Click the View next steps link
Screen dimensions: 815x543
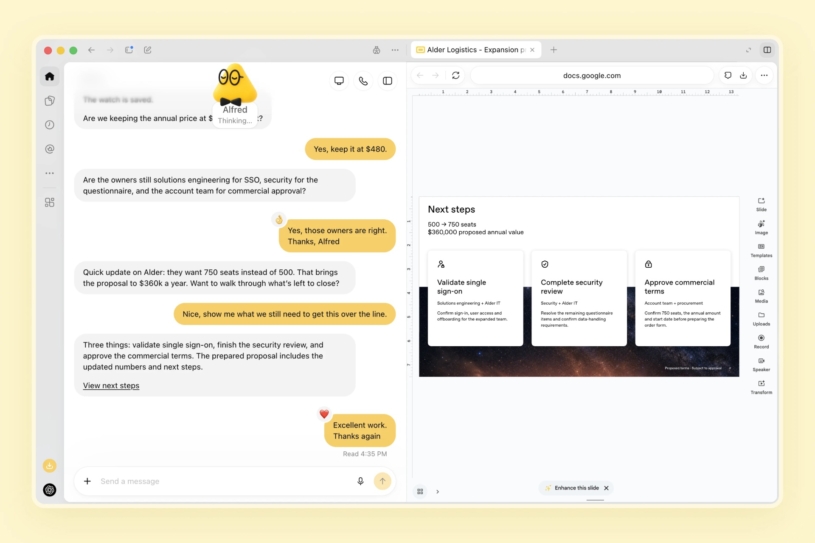(x=111, y=386)
